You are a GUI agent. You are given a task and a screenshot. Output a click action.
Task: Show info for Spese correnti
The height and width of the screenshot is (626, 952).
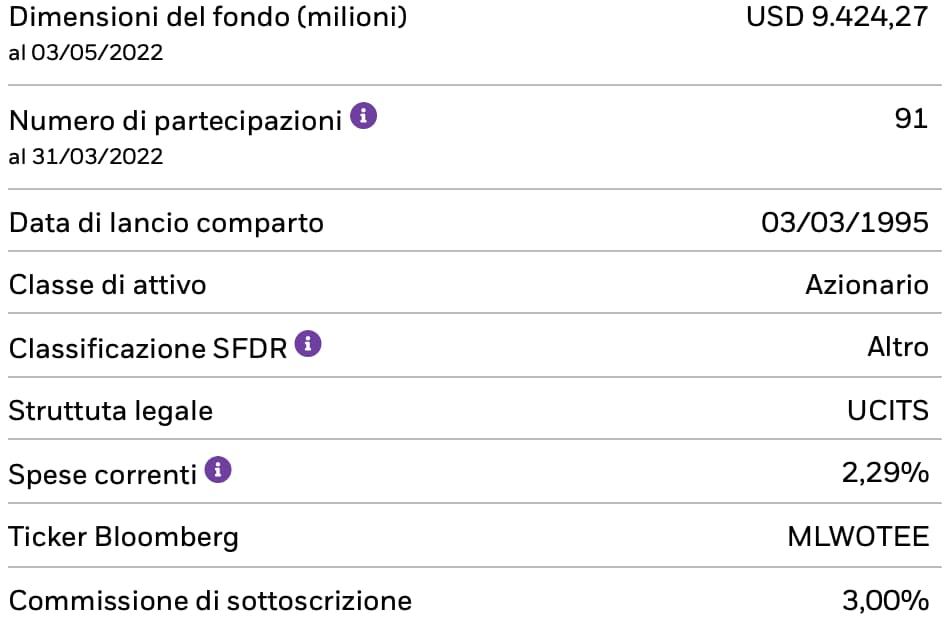click(x=218, y=470)
